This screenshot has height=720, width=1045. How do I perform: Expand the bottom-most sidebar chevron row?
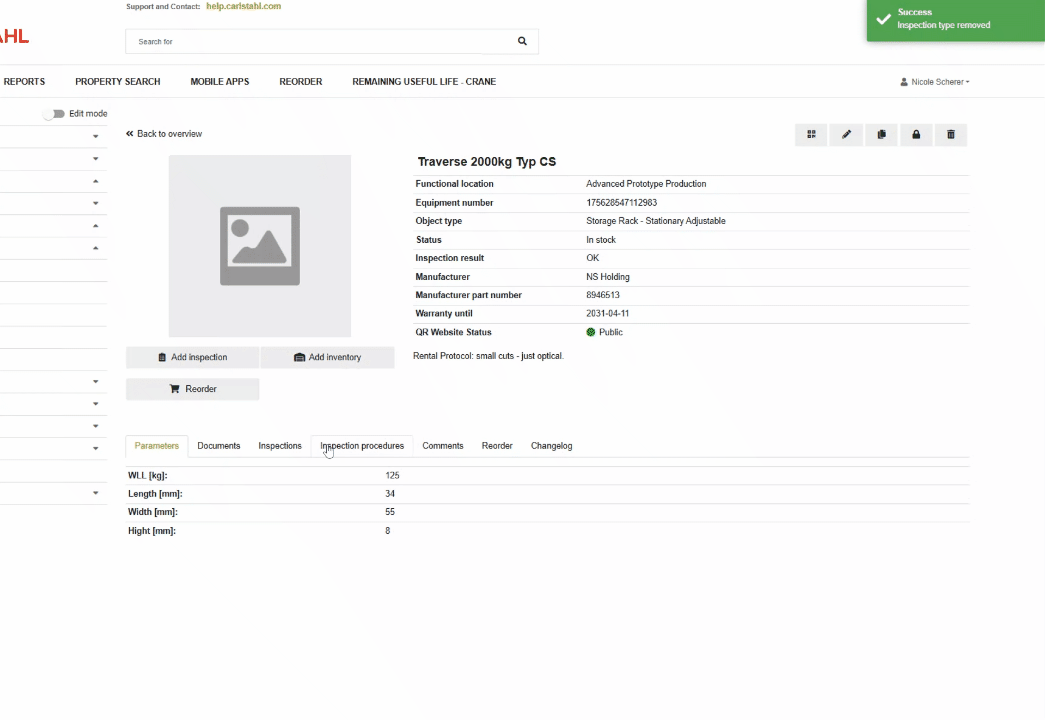[96, 493]
